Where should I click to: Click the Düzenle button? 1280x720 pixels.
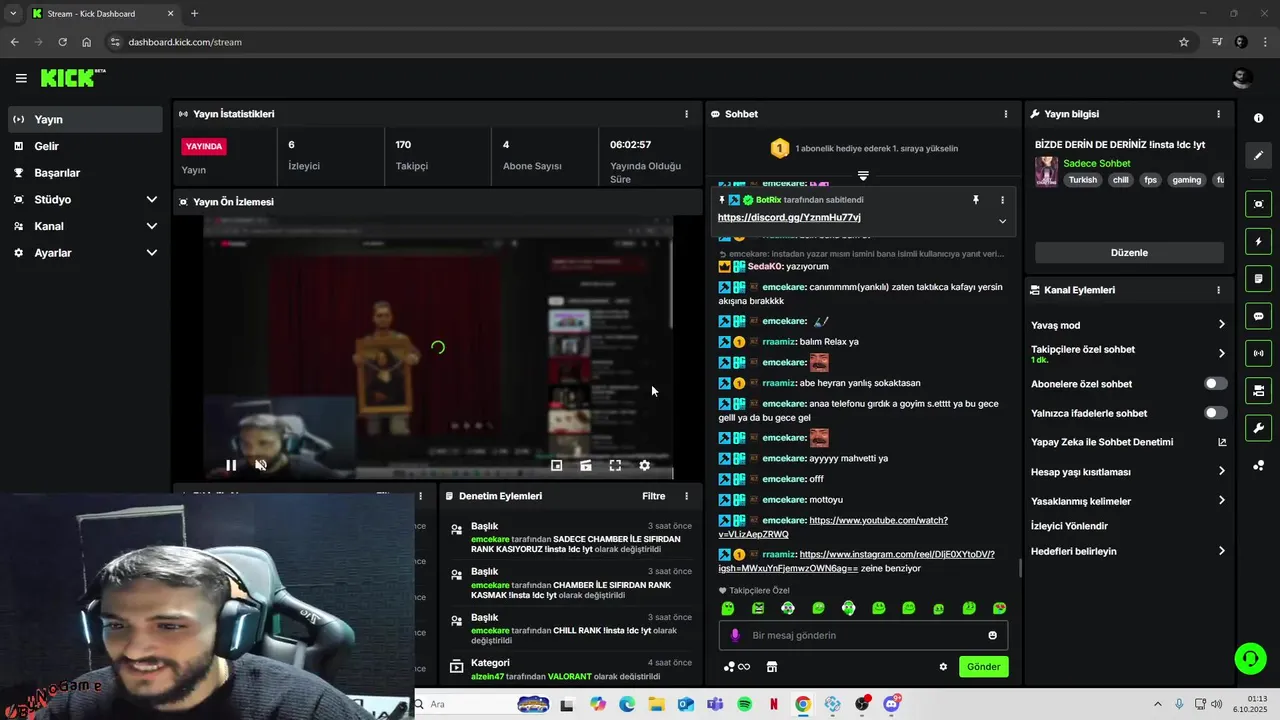(1129, 253)
